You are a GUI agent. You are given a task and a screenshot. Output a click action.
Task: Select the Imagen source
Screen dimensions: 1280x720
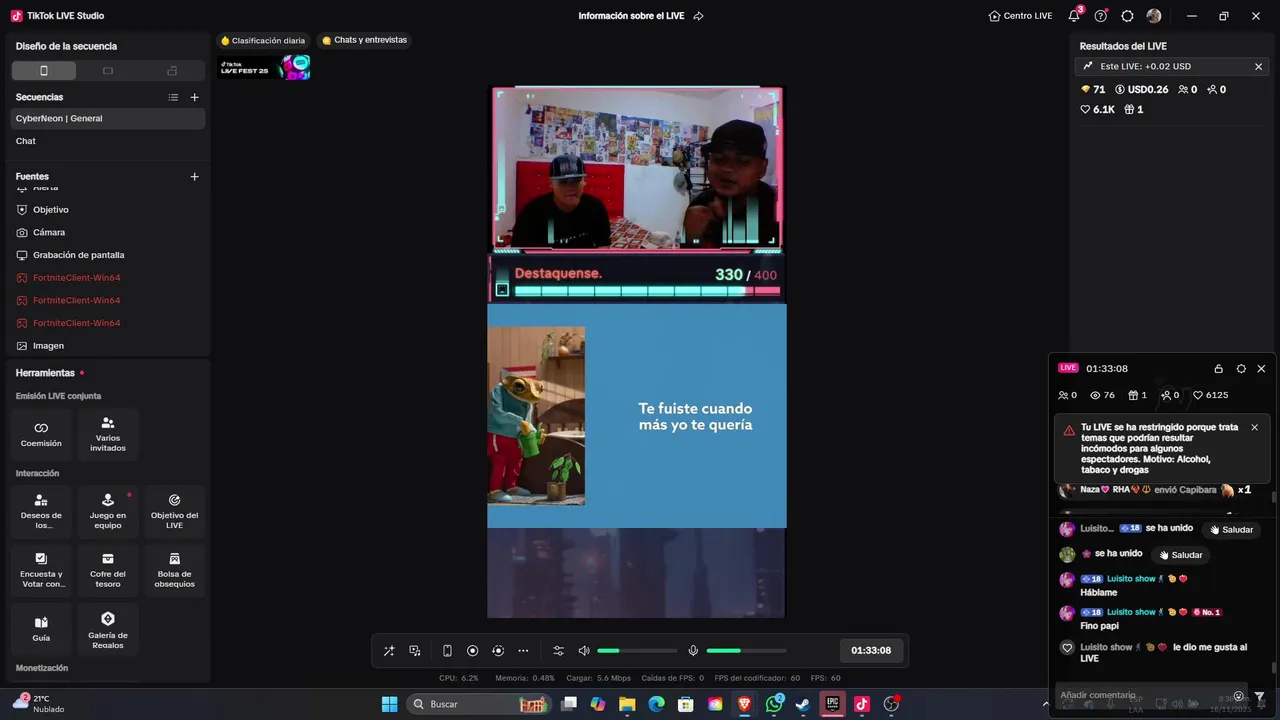coord(108,346)
